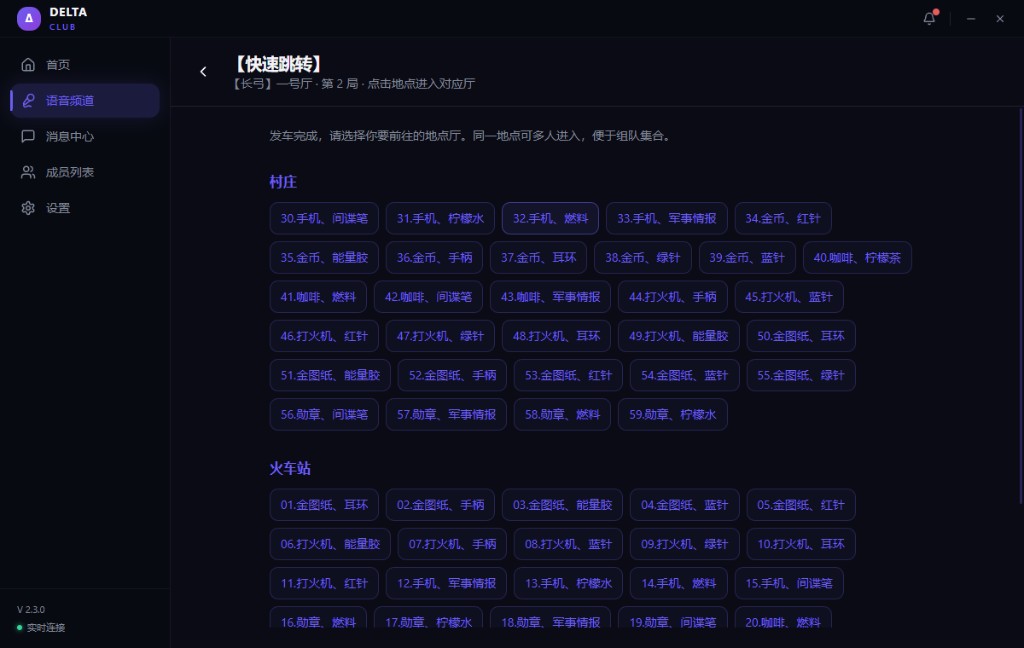Viewport: 1024px width, 648px height.
Task: Open 首页 in the sidebar
Action: (x=85, y=65)
